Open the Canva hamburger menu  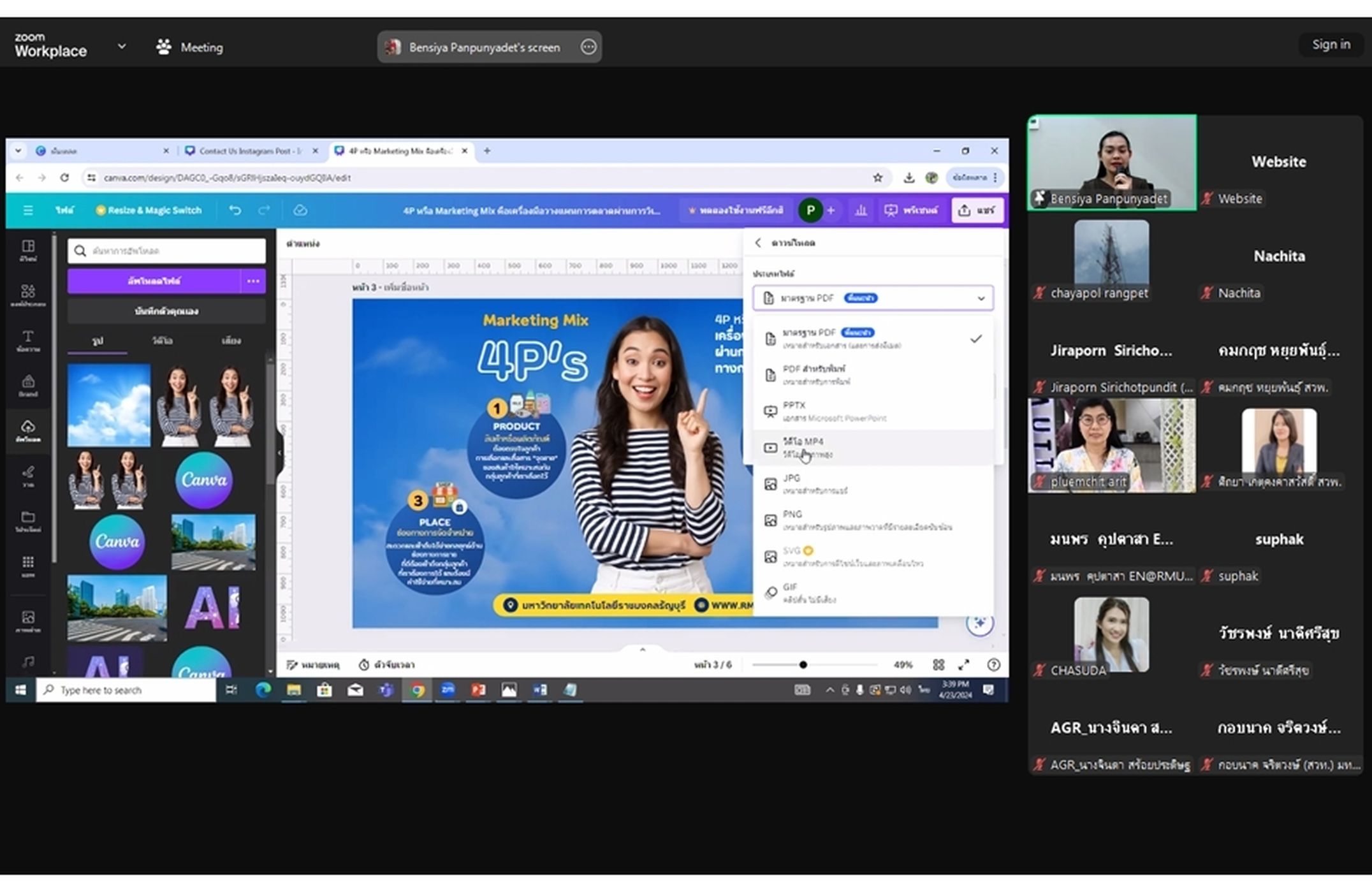28,210
